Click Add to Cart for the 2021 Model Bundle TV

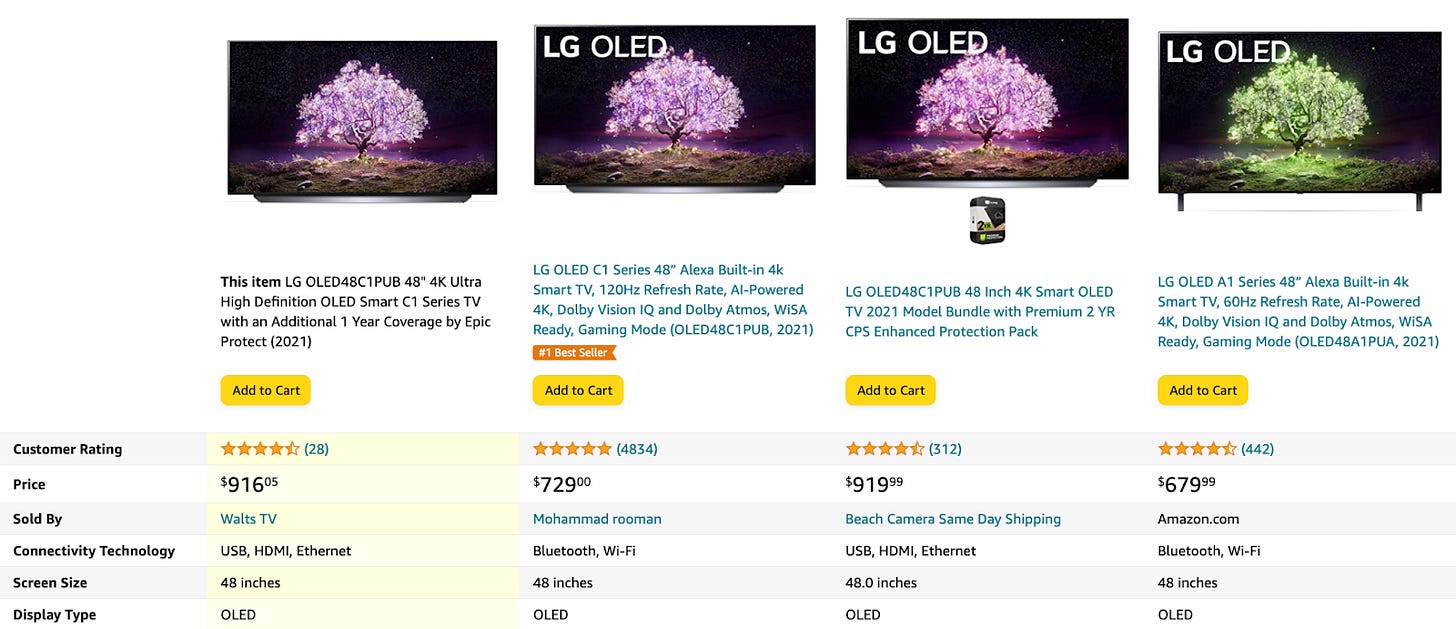890,390
